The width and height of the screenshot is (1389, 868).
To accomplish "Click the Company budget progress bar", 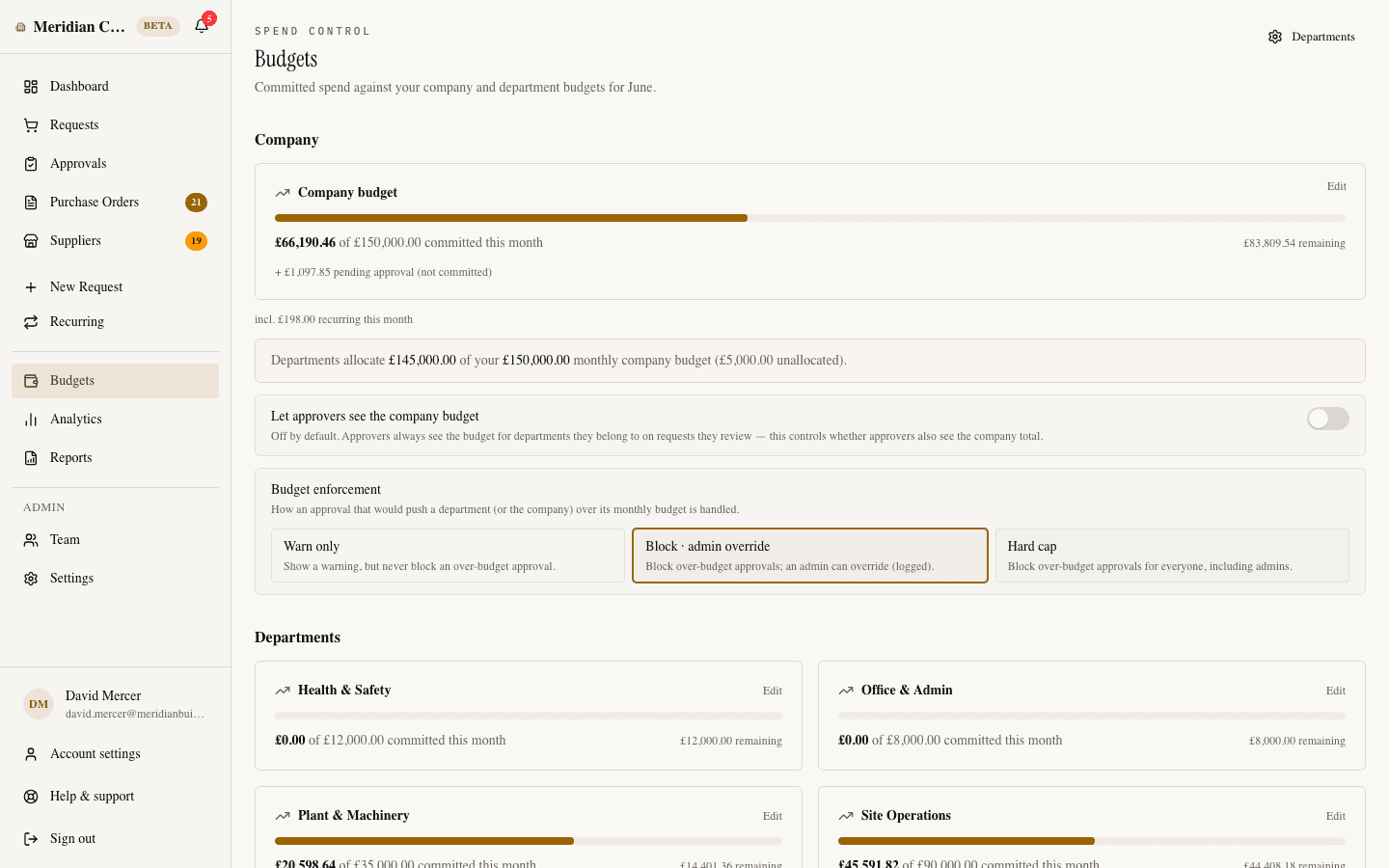I will click(810, 218).
